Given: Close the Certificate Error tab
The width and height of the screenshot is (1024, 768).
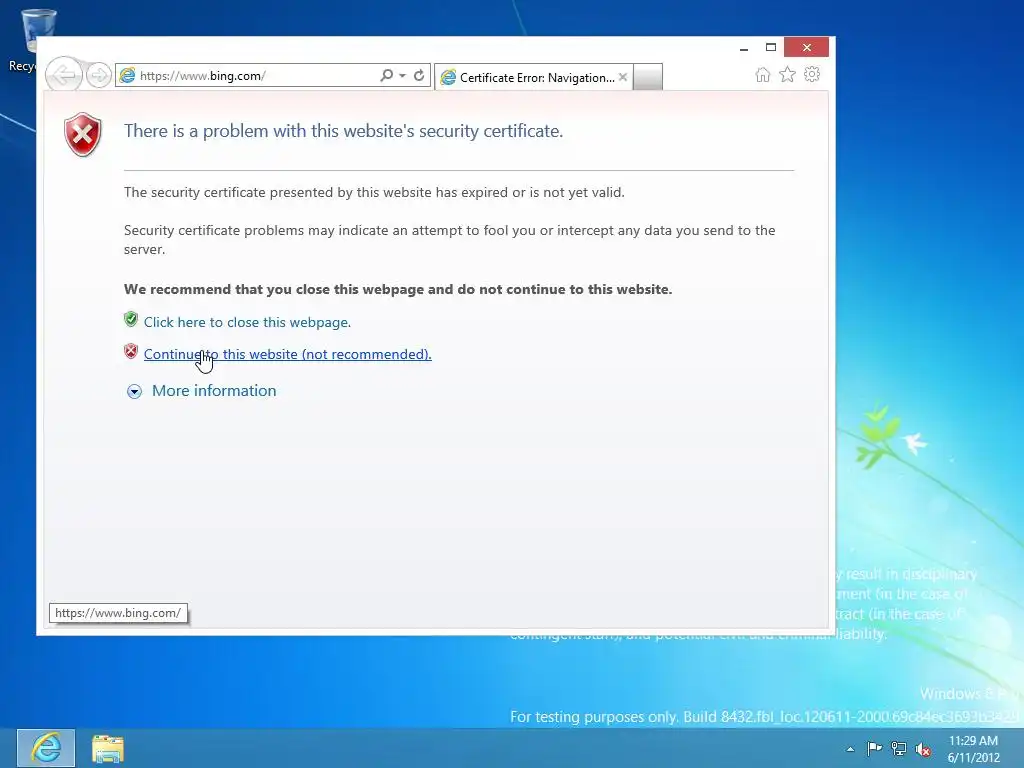Looking at the screenshot, I should click(x=623, y=77).
